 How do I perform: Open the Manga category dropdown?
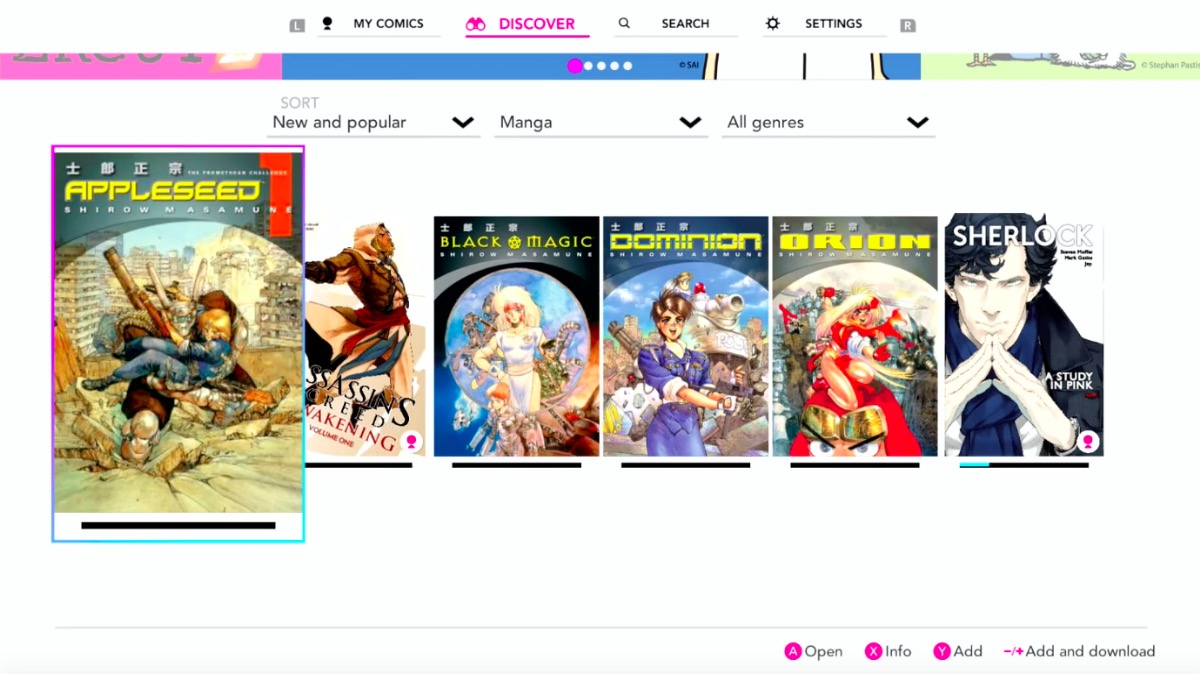tap(601, 122)
